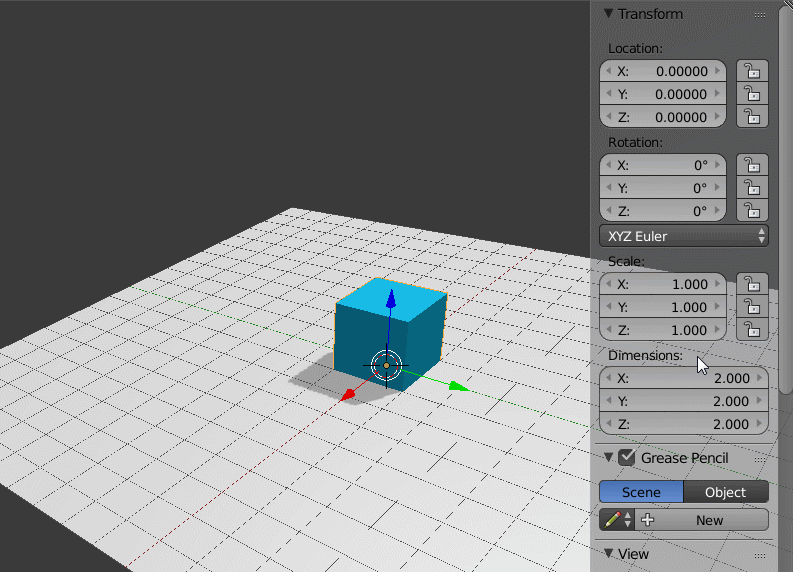
Task: Click the plus icon on the New button
Action: (x=647, y=520)
